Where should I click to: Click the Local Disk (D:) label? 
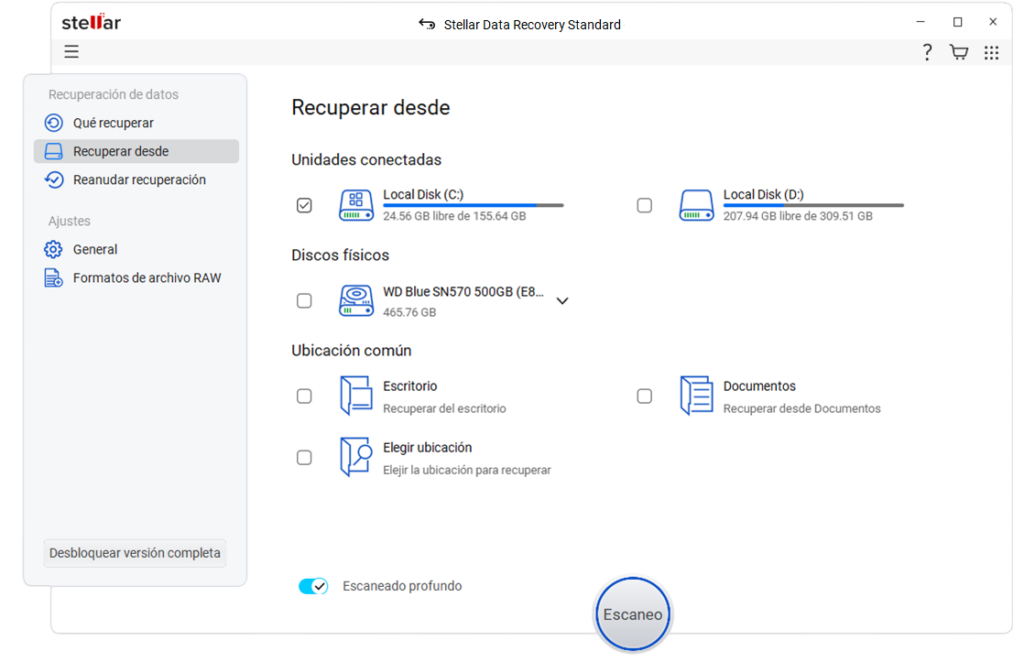coord(763,195)
